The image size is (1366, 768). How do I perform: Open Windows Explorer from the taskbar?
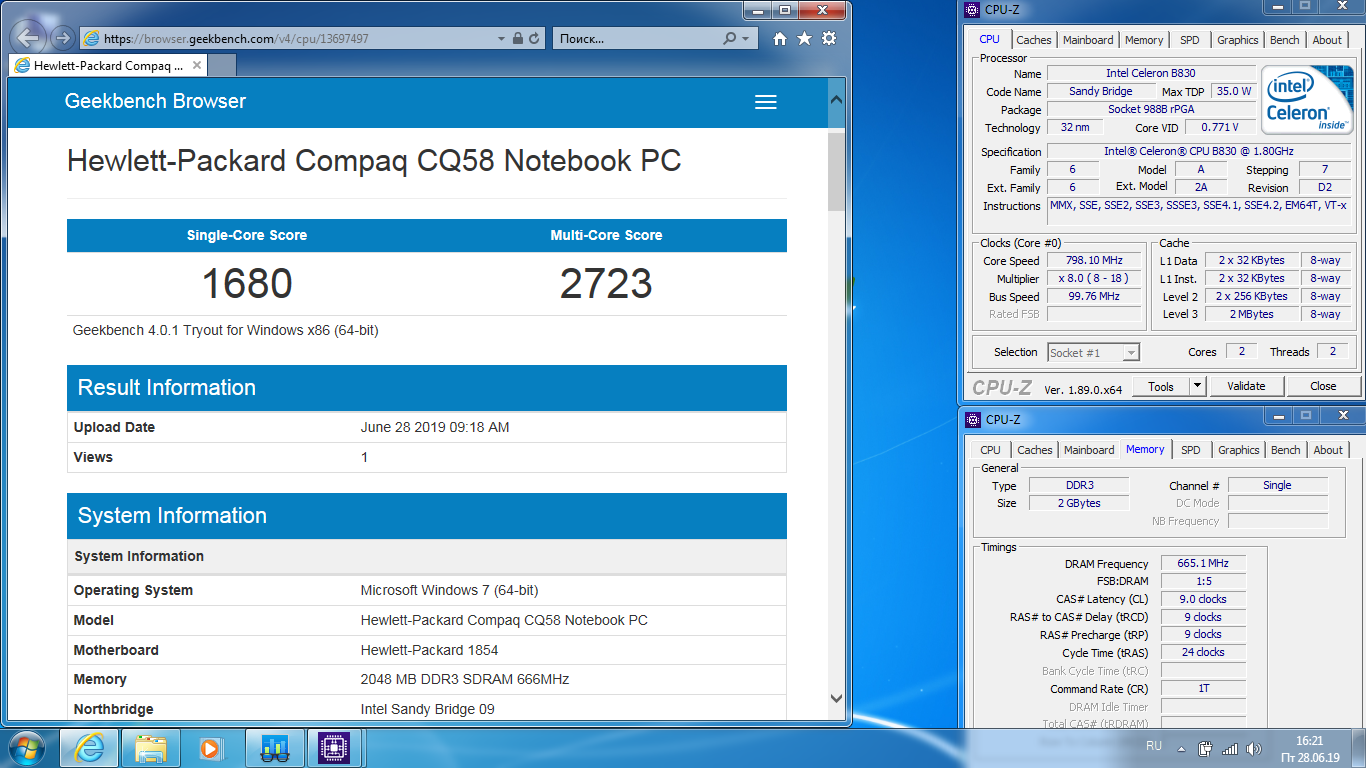[151, 747]
